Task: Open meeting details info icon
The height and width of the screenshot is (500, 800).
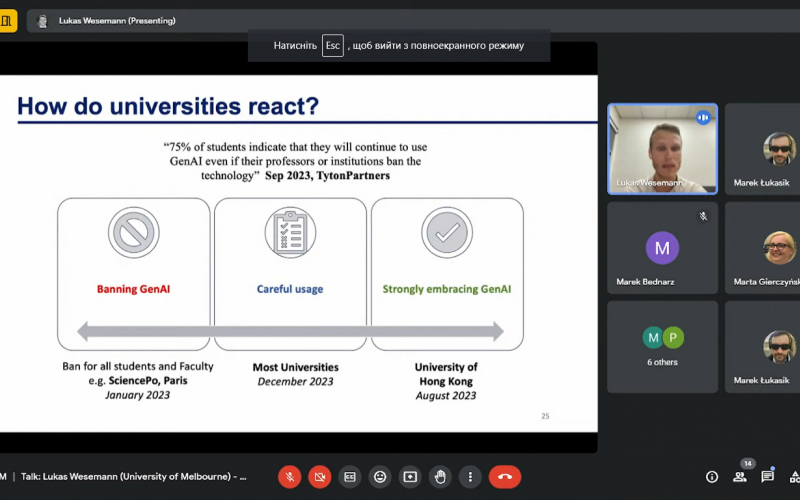Action: click(712, 477)
